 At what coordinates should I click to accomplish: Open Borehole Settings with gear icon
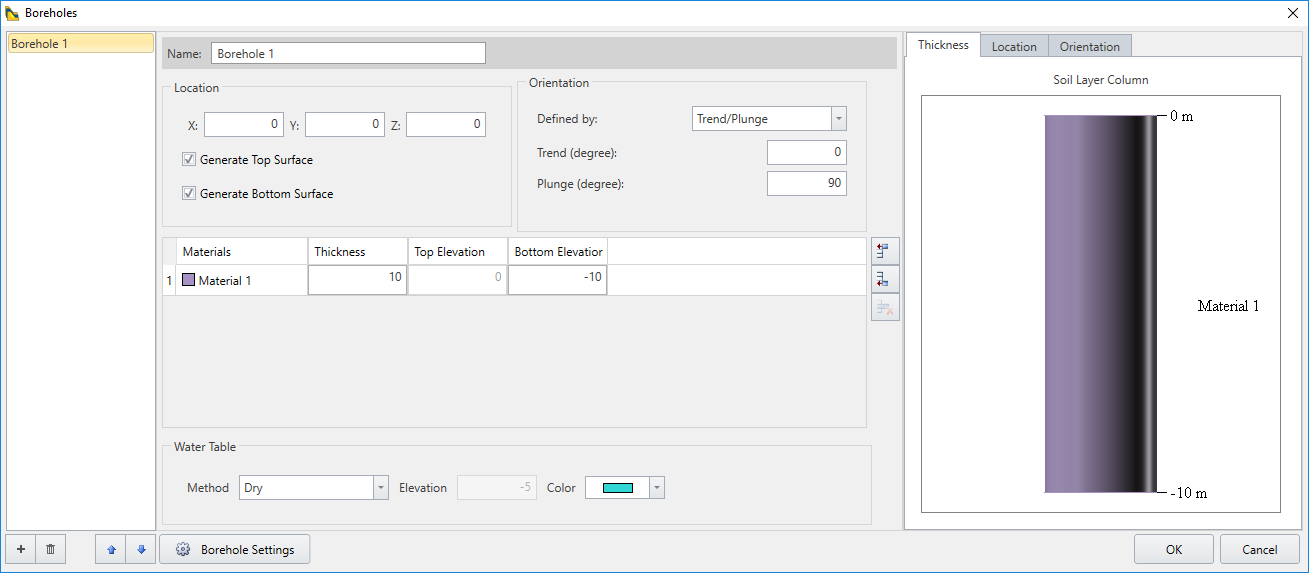click(235, 549)
